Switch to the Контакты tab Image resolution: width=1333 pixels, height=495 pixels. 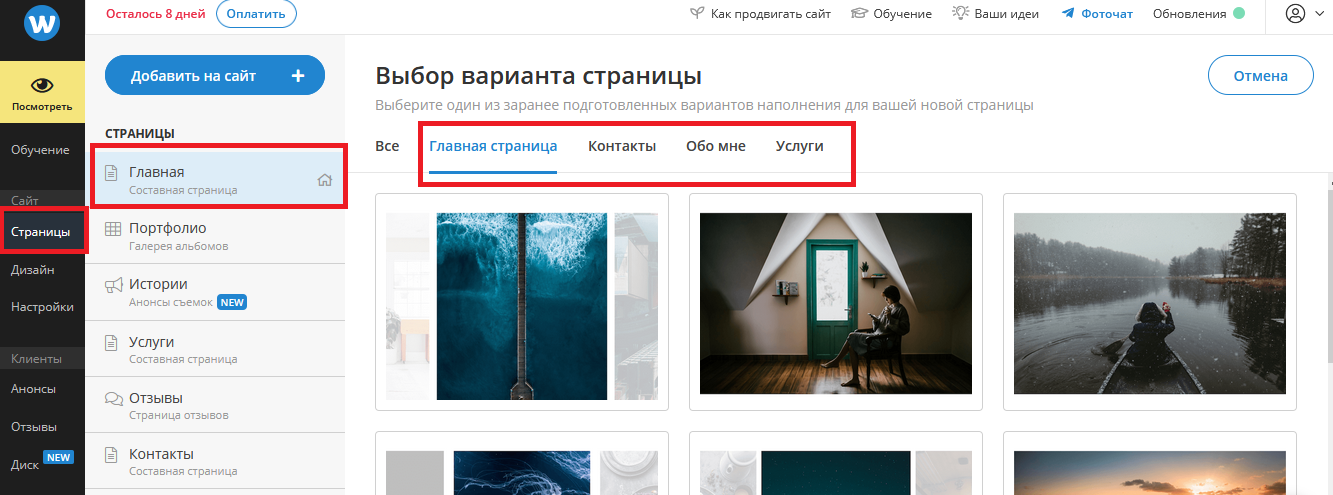tap(621, 146)
